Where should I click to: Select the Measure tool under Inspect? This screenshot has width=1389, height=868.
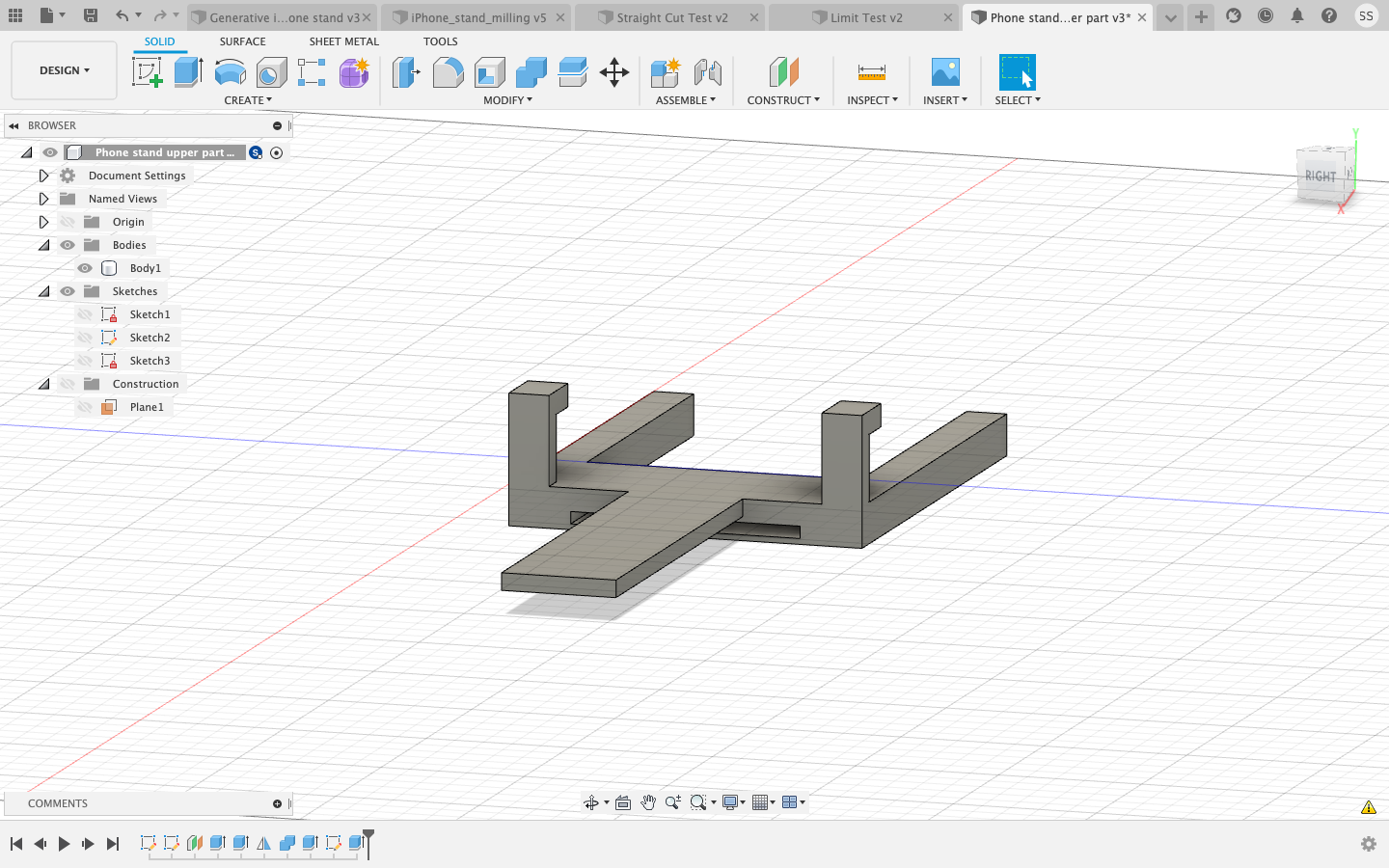pos(872,73)
